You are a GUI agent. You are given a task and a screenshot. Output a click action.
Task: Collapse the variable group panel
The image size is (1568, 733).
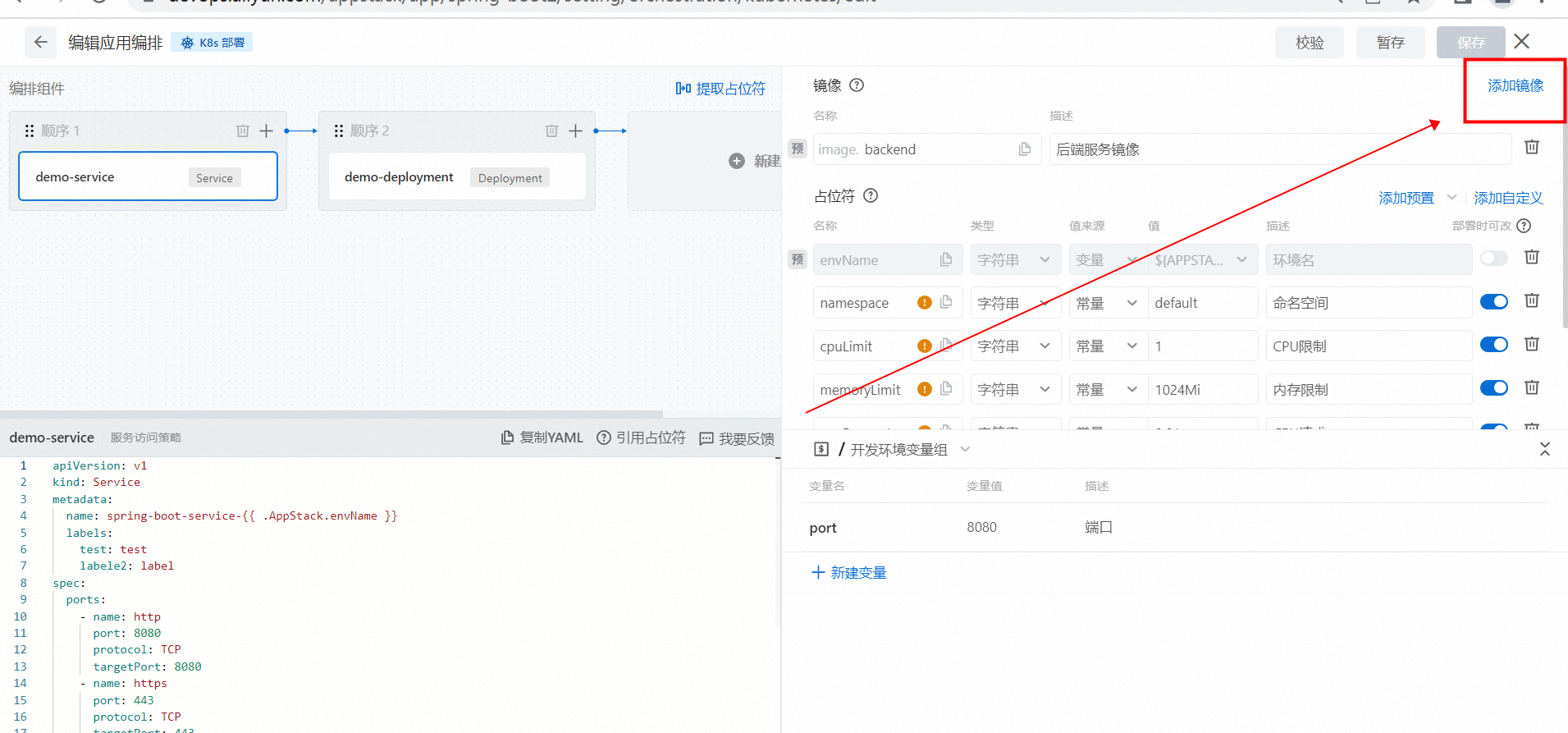pos(1545,449)
